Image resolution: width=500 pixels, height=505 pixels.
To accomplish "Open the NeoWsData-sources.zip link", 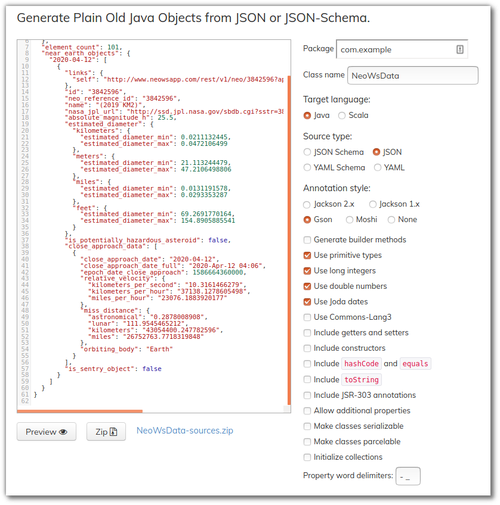I will tap(185, 431).
